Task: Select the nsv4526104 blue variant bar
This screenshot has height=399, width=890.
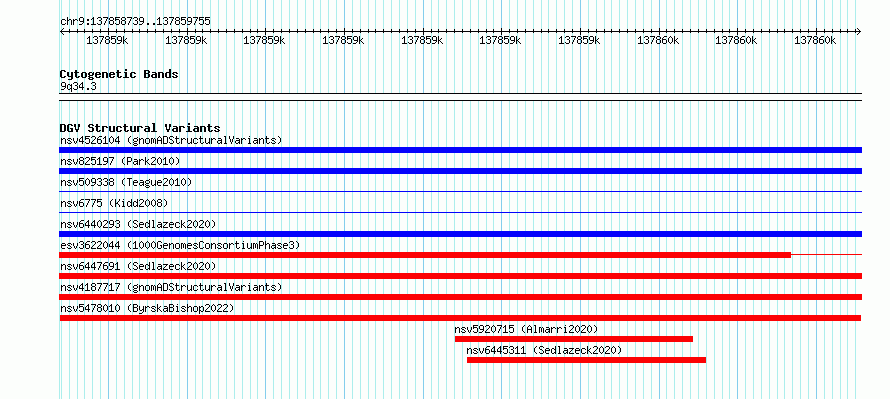Action: 460,150
